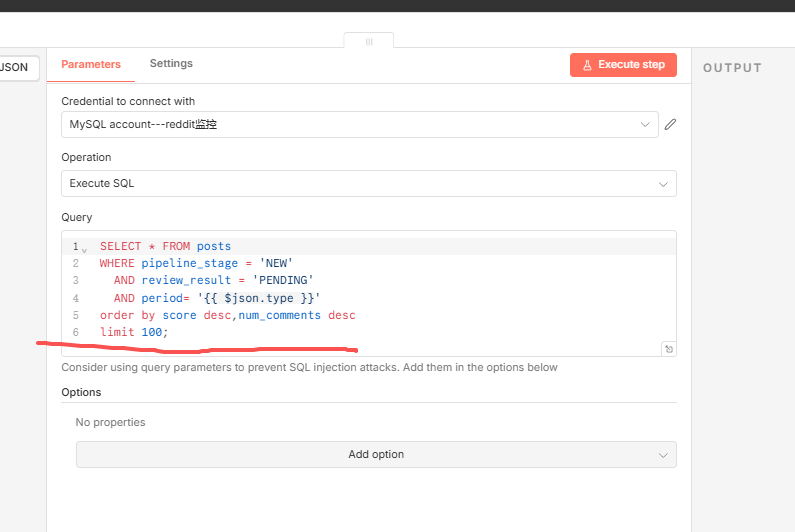This screenshot has width=795, height=532.
Task: Click the flask icon in Execute step
Action: pyautogui.click(x=587, y=65)
